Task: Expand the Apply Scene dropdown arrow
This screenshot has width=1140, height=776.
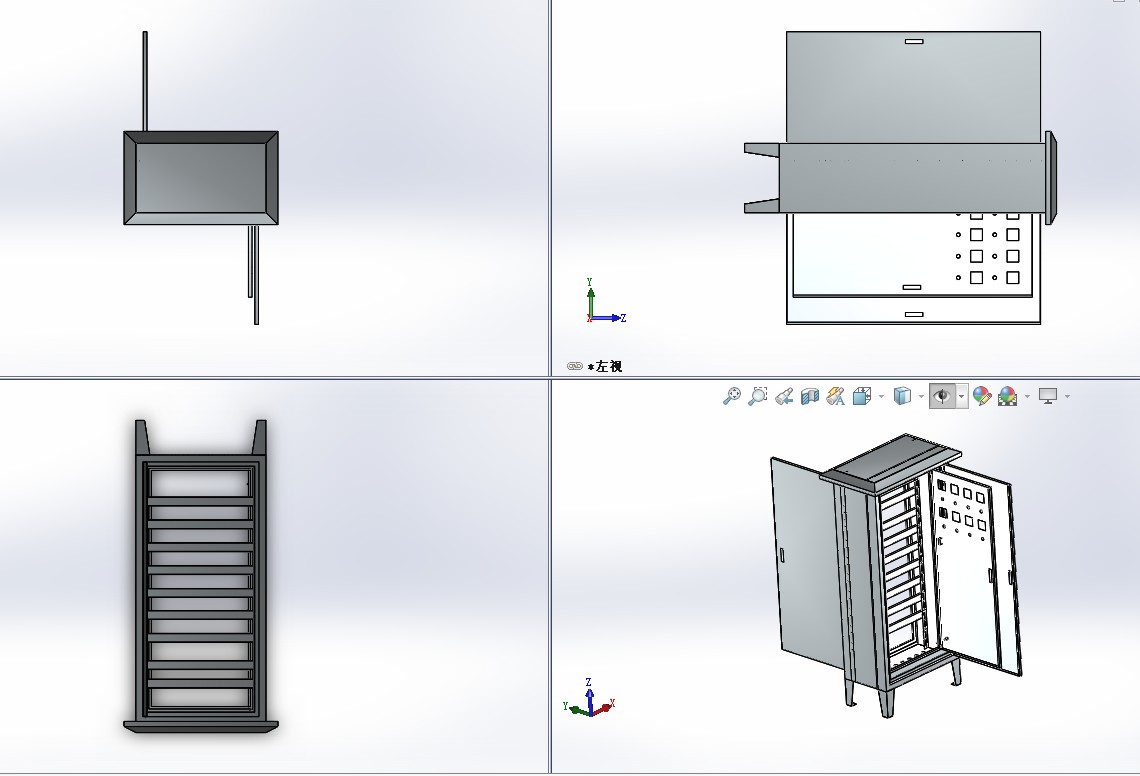Action: [1027, 396]
